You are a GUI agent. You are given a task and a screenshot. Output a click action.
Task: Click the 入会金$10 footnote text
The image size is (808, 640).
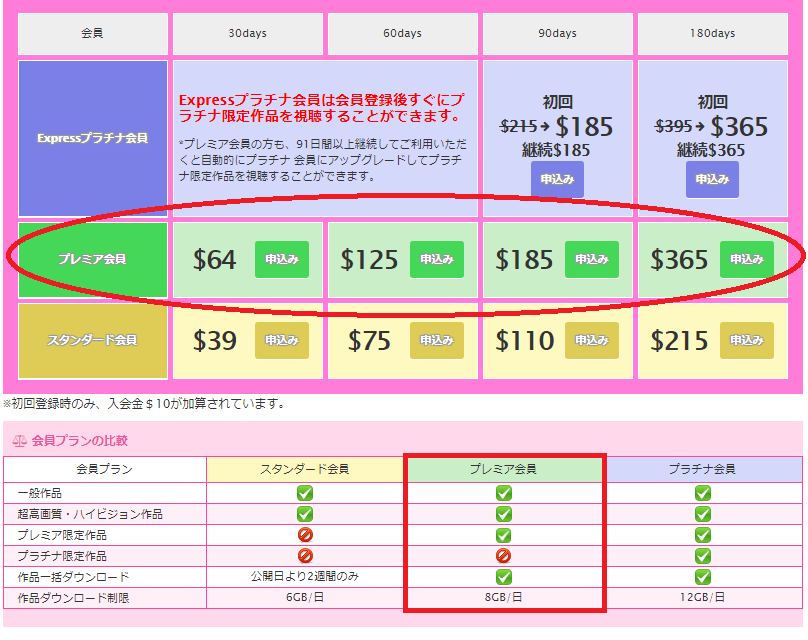(x=144, y=403)
